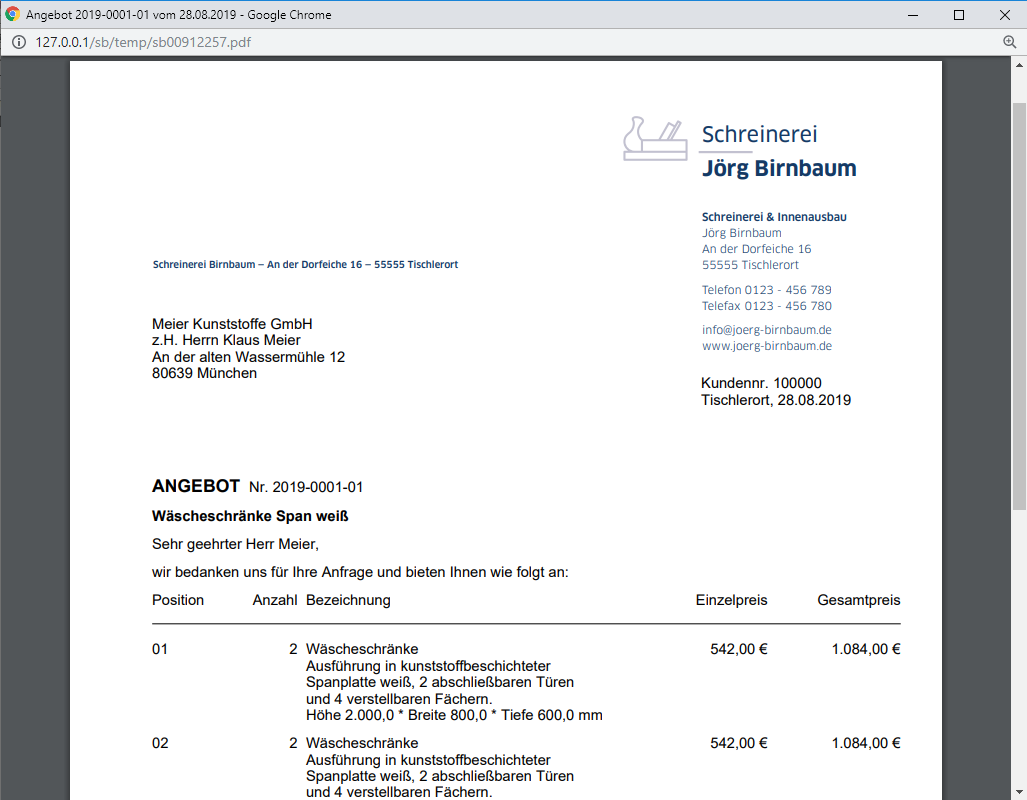This screenshot has height=800, width=1027.
Task: Maximize the Angebot PDF window
Action: tap(959, 15)
